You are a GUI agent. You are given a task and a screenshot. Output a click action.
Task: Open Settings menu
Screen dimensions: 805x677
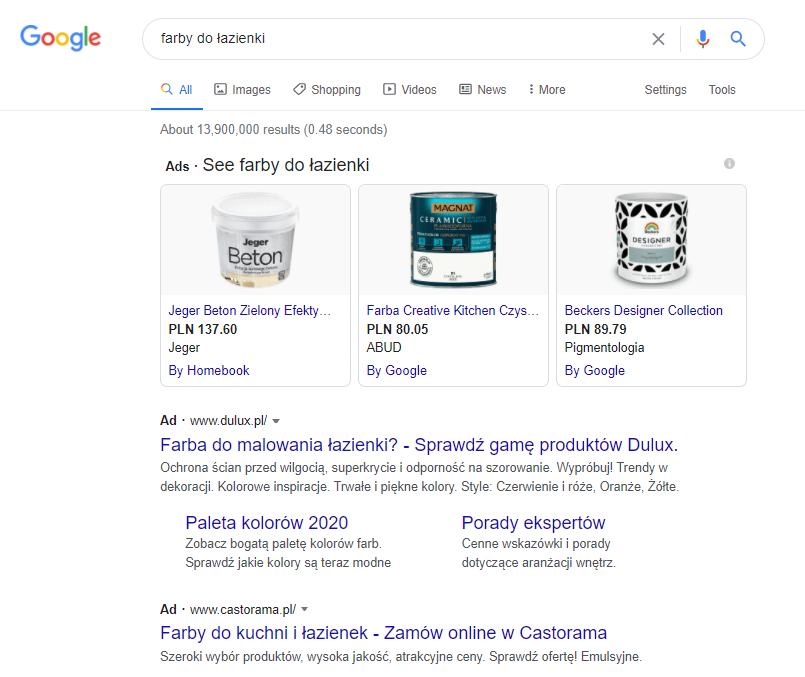(x=665, y=90)
